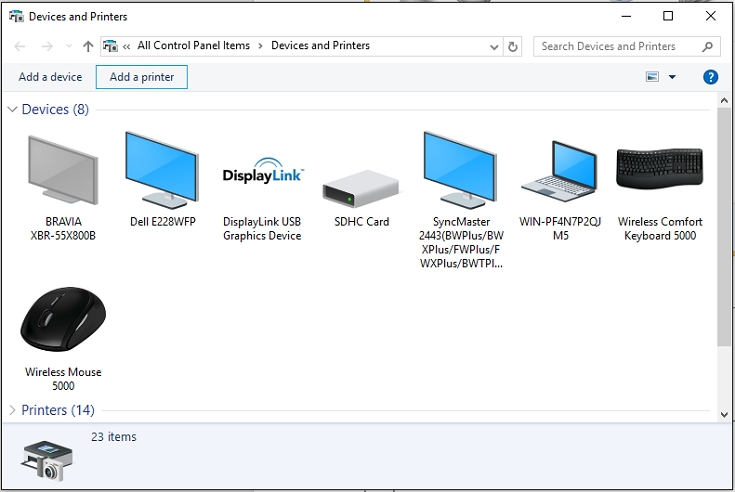Expand the hidden breadcrumb path chevrons
The image size is (735, 492).
pyautogui.click(x=127, y=46)
